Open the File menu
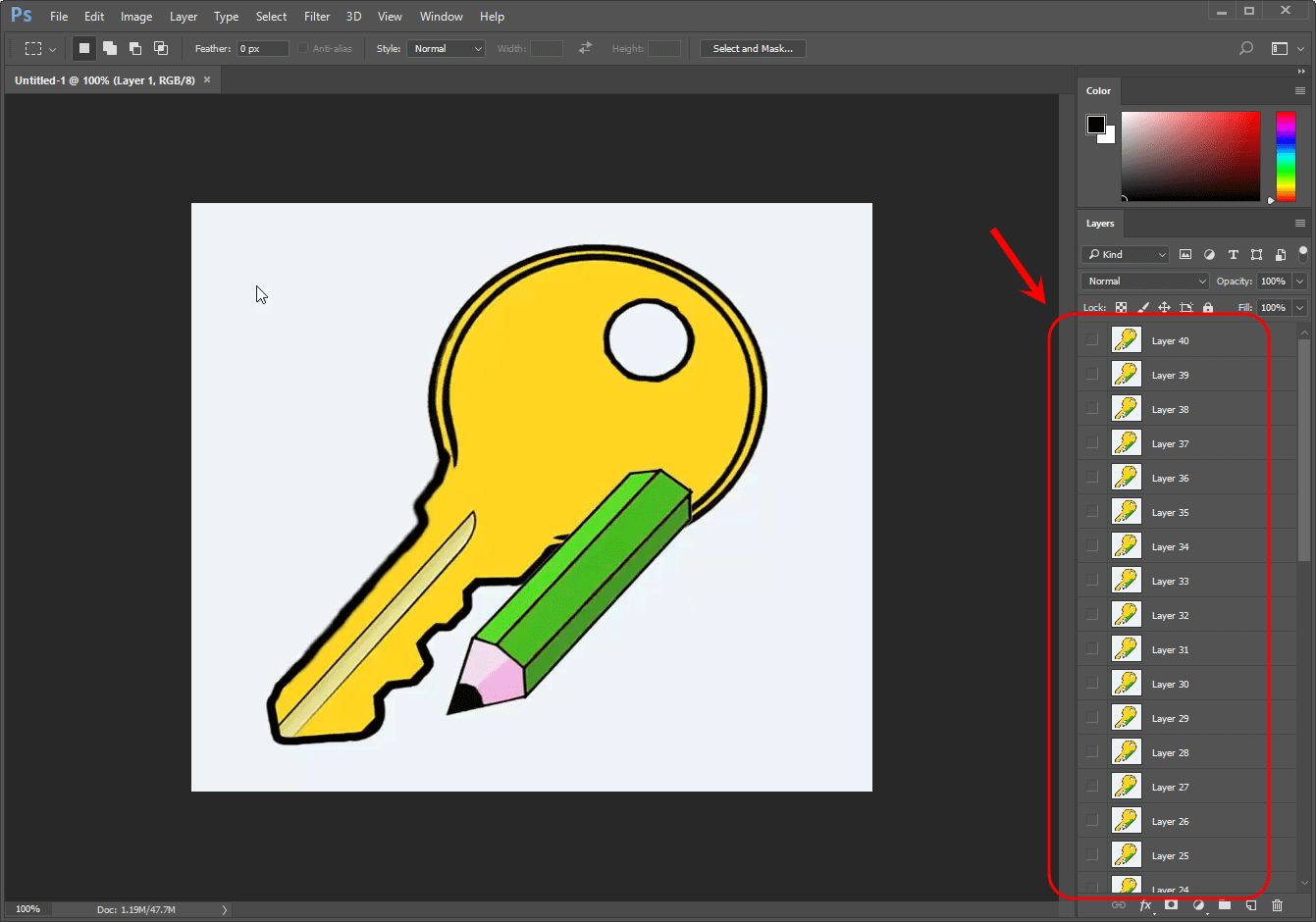Image resolution: width=1316 pixels, height=922 pixels. pos(59,16)
